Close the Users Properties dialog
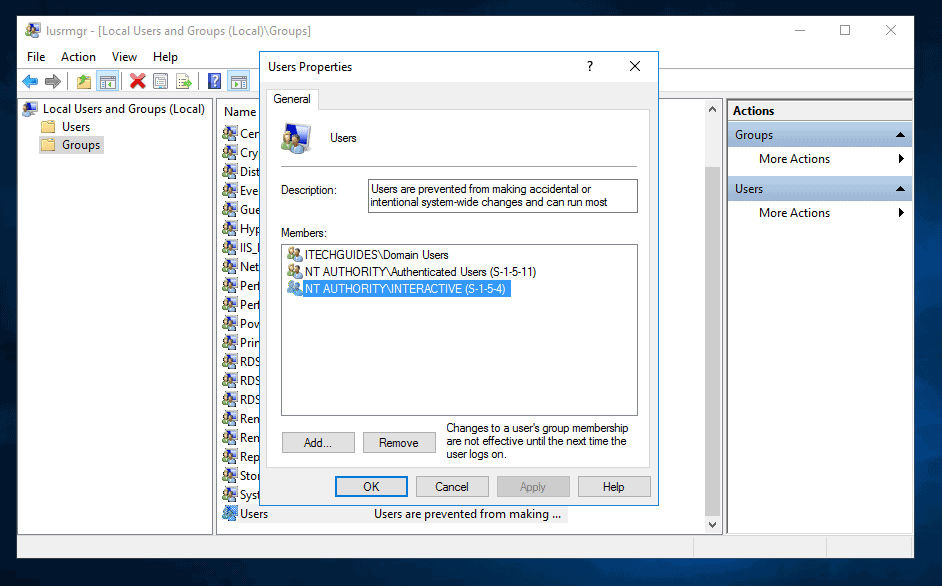Image resolution: width=942 pixels, height=586 pixels. pos(635,66)
